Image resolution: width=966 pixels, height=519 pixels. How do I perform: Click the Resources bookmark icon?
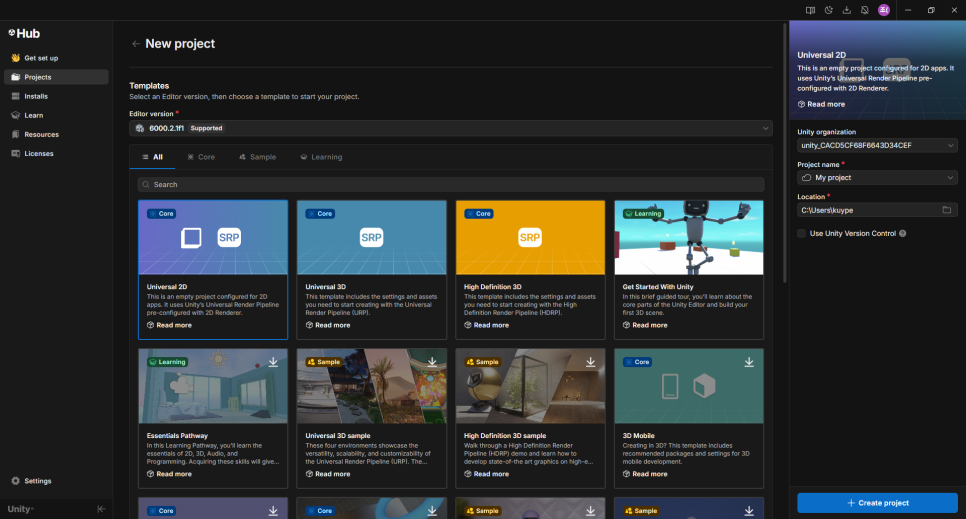coord(15,134)
